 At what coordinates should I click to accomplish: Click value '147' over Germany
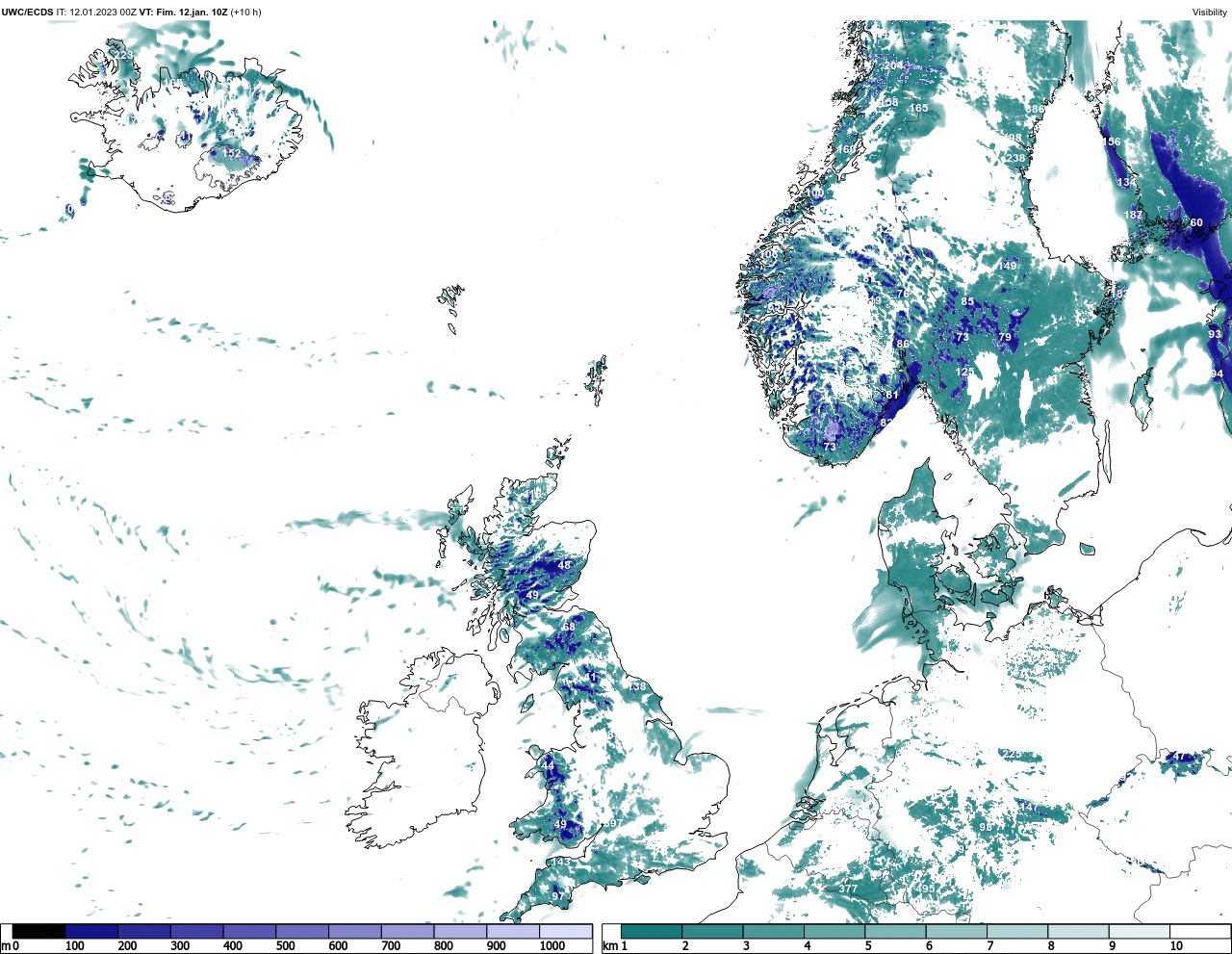pyautogui.click(x=1029, y=807)
